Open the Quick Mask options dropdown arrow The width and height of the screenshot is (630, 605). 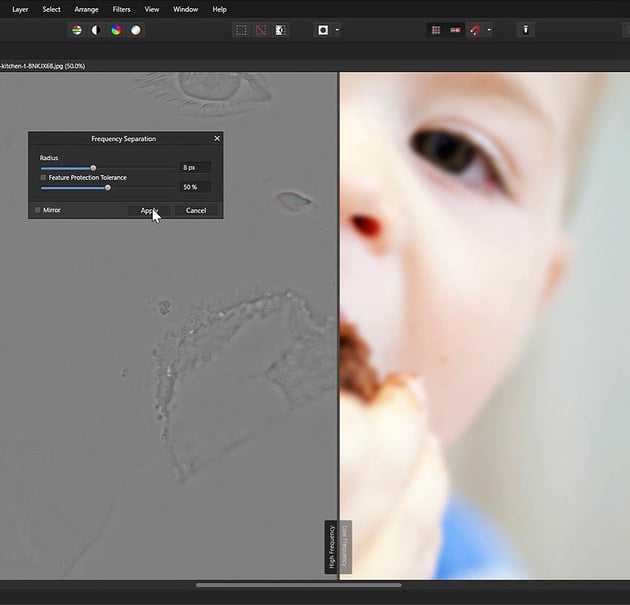point(337,30)
